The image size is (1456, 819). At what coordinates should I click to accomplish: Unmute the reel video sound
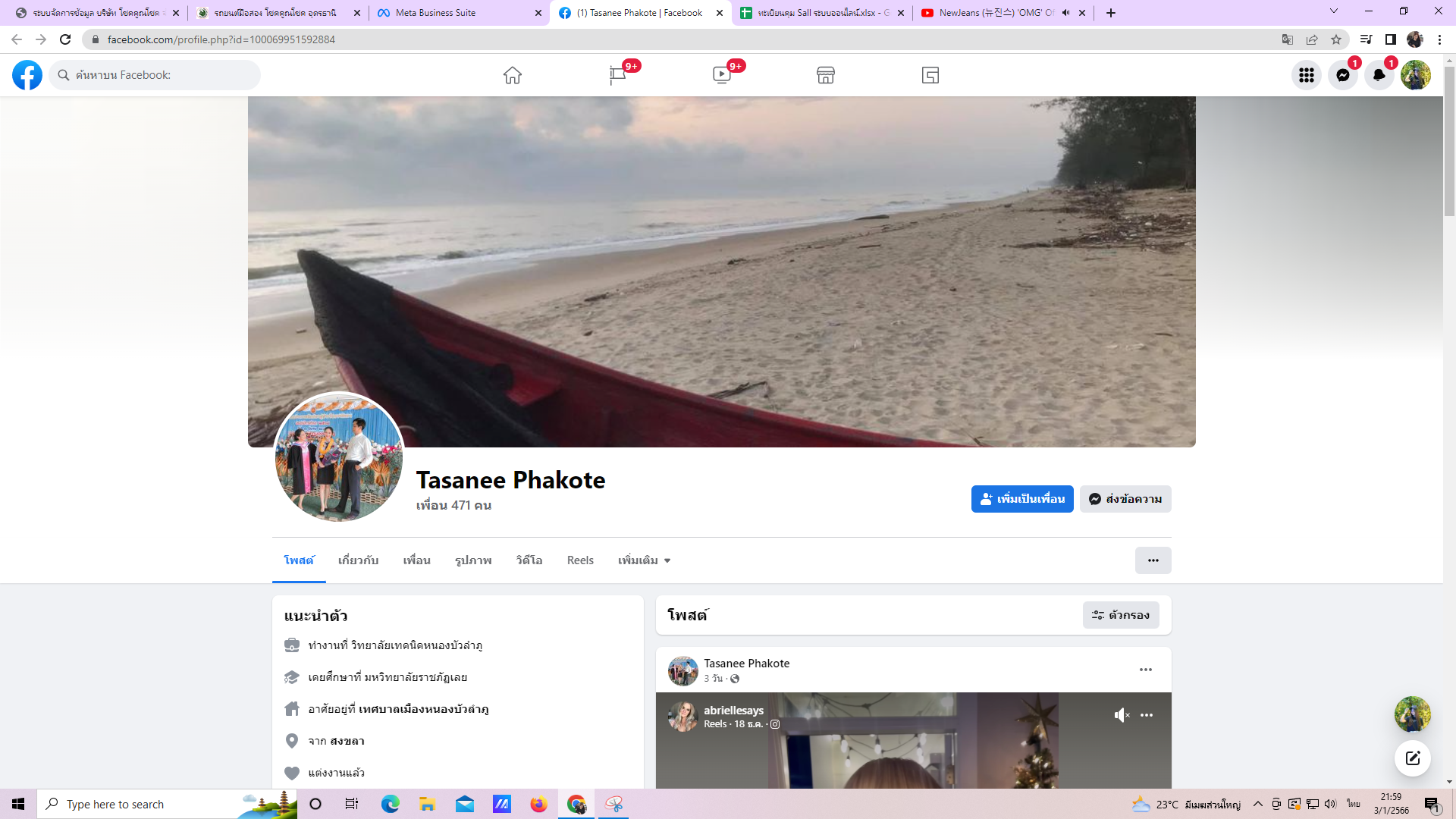pos(1122,715)
